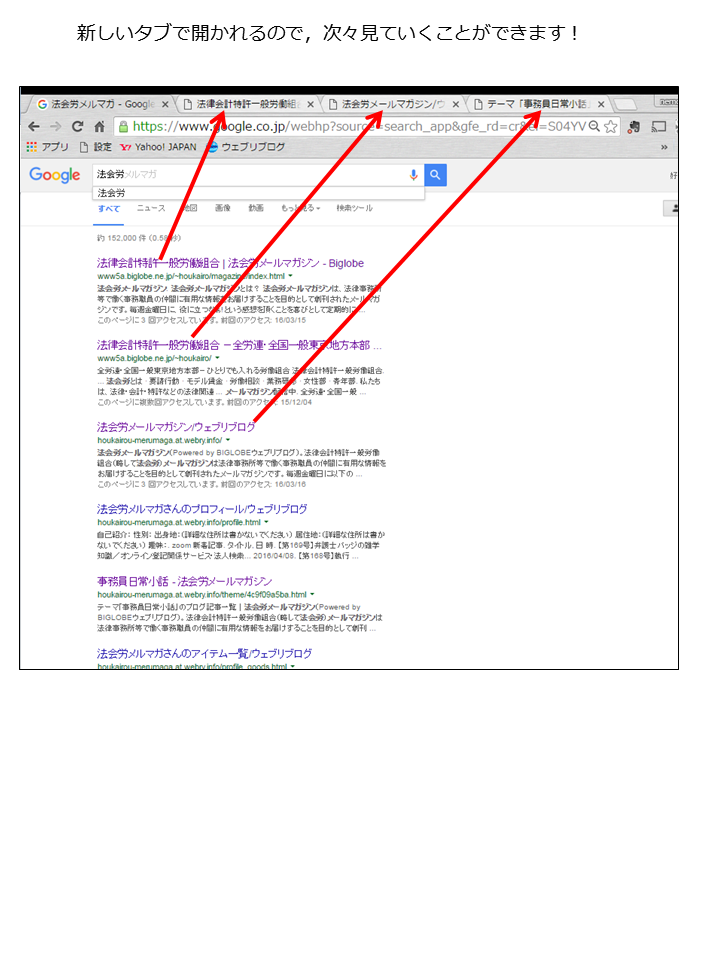The height and width of the screenshot is (960, 720).
Task: Click inside the Google search text box
Action: point(250,175)
